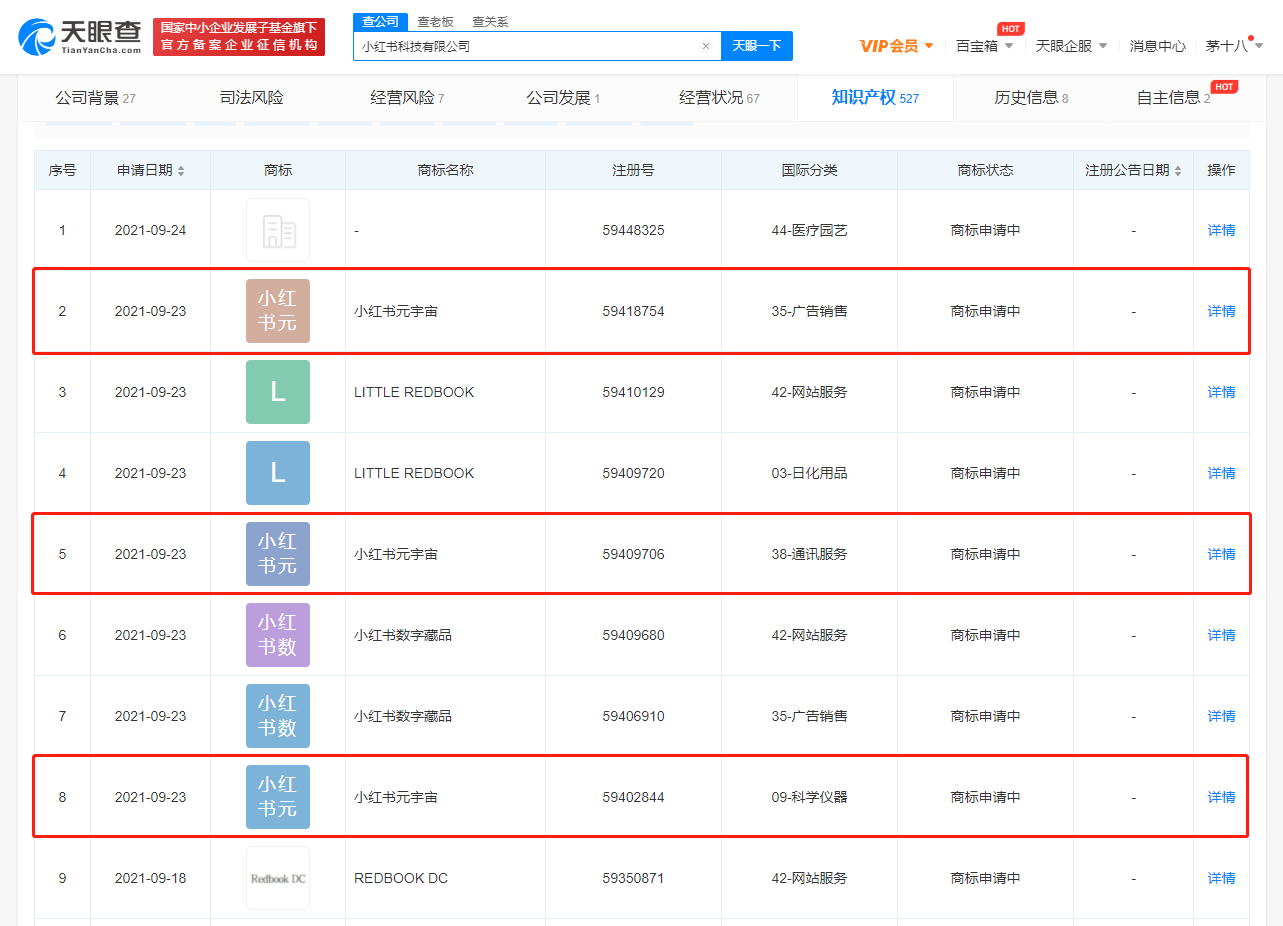Open 详情 for registration 59409720
1283x926 pixels.
1221,473
